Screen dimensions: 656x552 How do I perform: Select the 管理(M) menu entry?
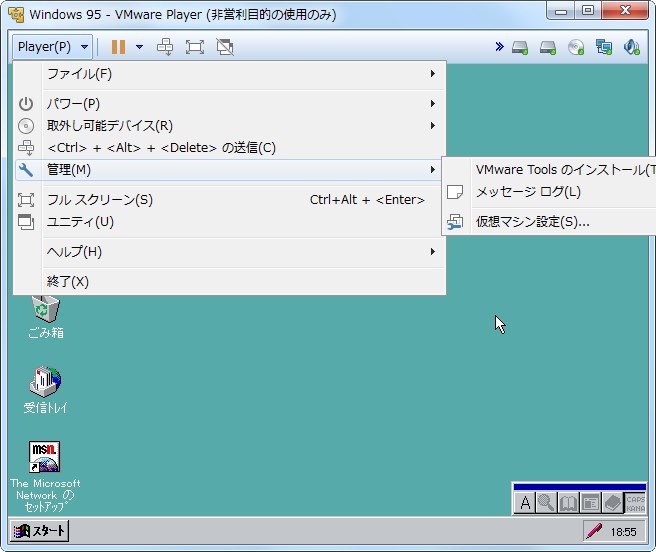tap(230, 170)
